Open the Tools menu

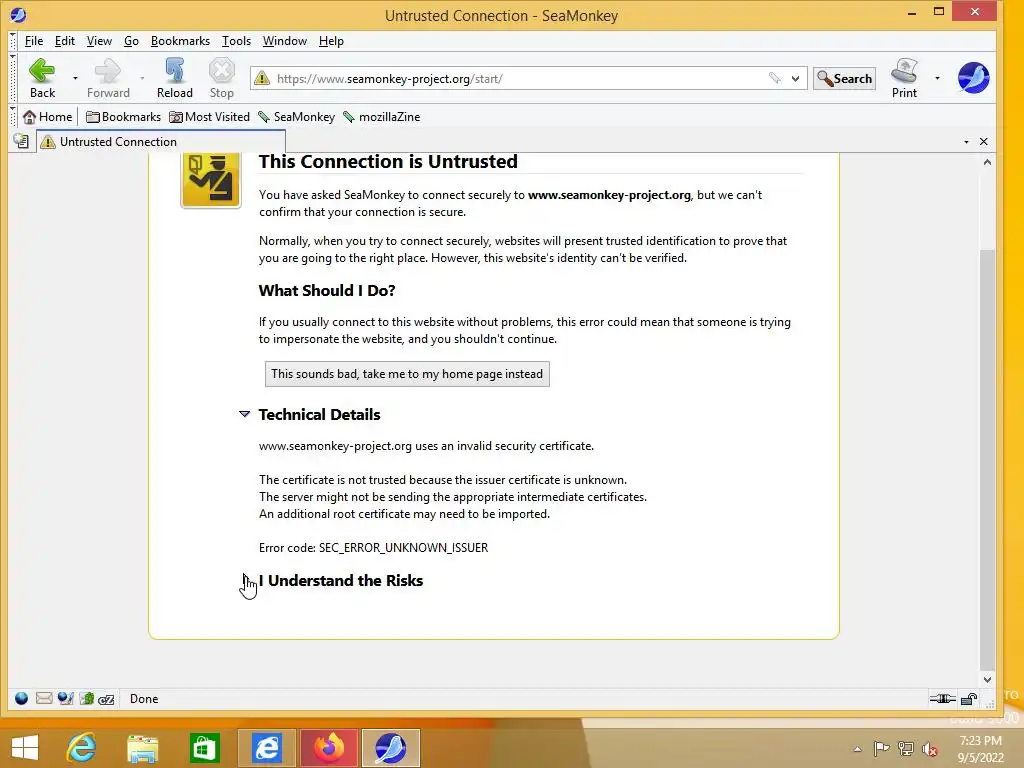[x=236, y=40]
